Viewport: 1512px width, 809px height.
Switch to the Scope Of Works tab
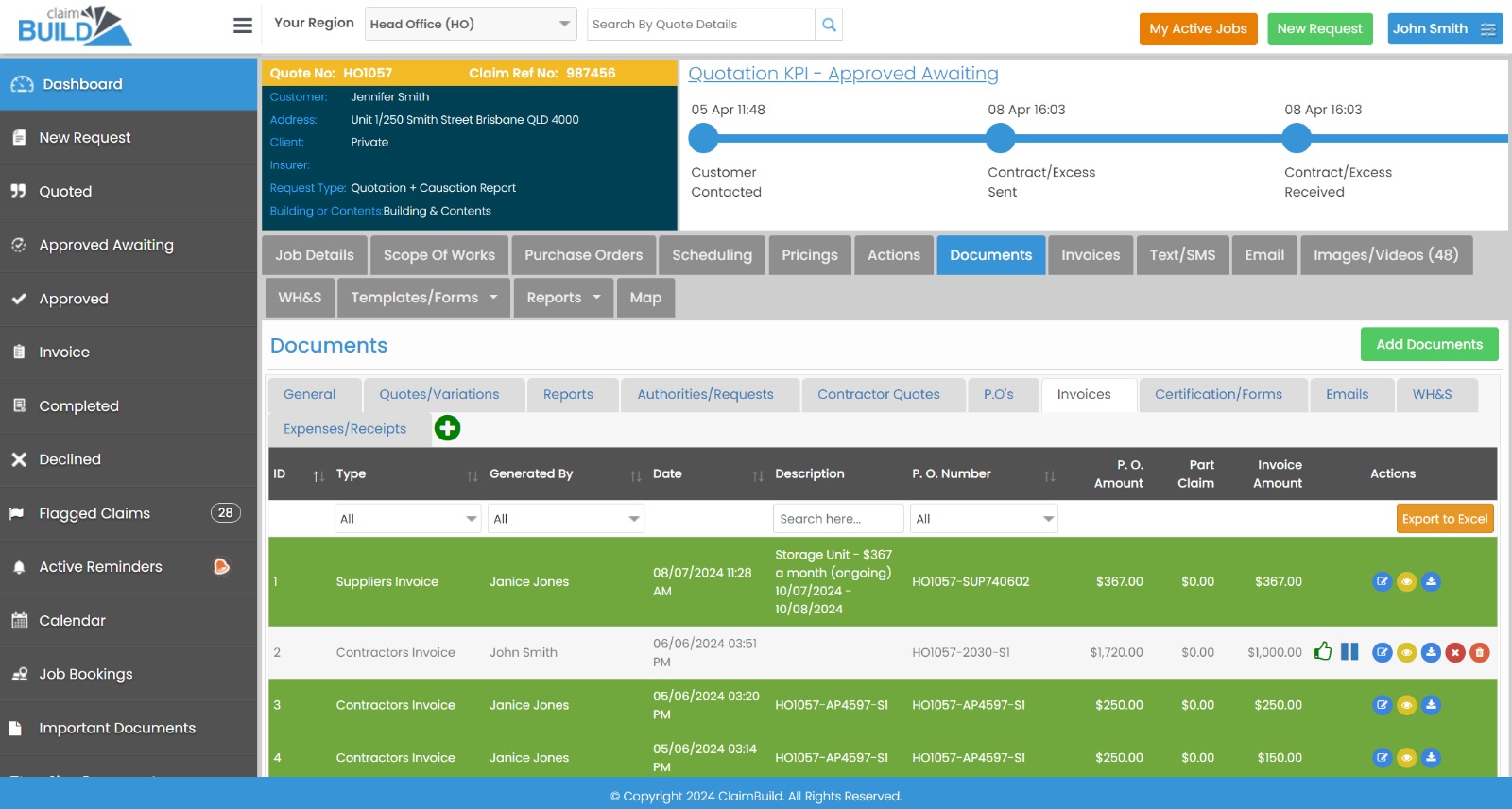coord(438,255)
